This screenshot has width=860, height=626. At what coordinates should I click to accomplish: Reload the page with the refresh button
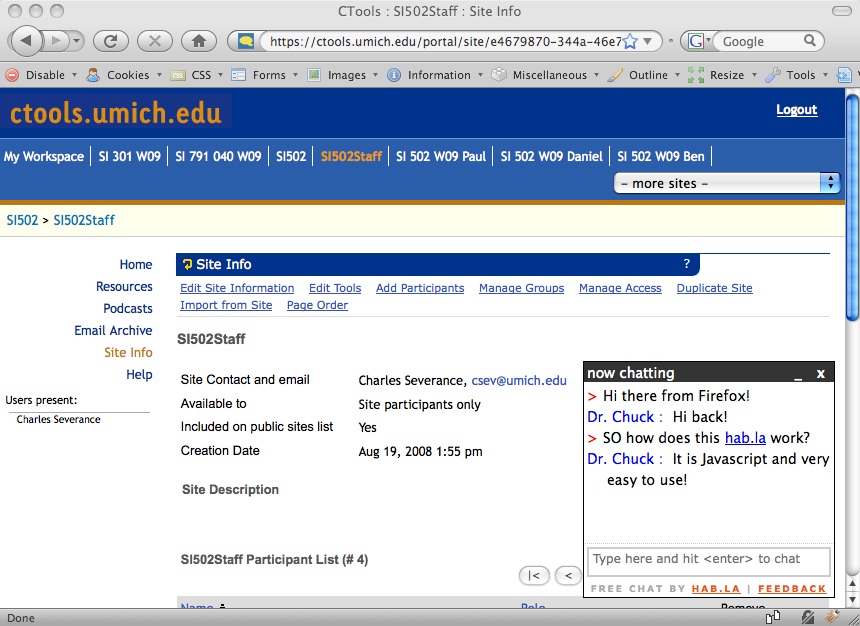(x=111, y=41)
